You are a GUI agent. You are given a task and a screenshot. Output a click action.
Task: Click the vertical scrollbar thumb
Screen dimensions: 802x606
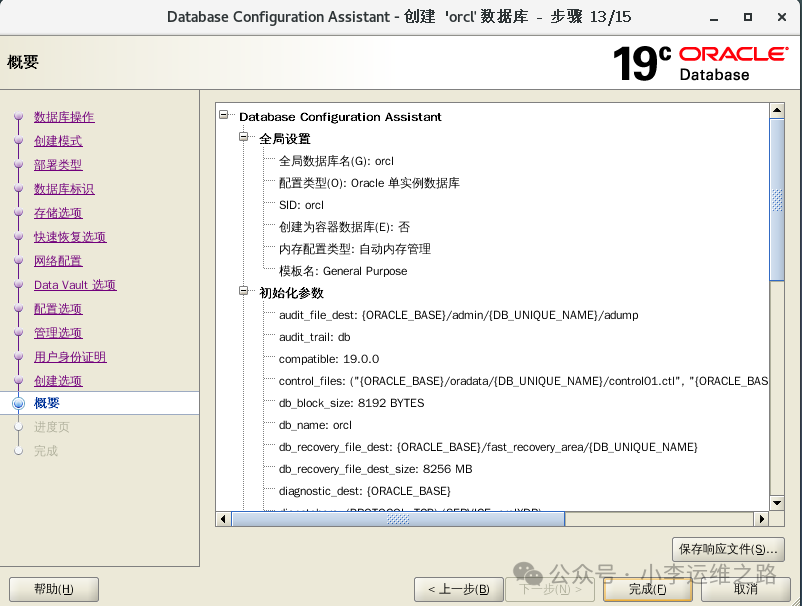tap(777, 200)
